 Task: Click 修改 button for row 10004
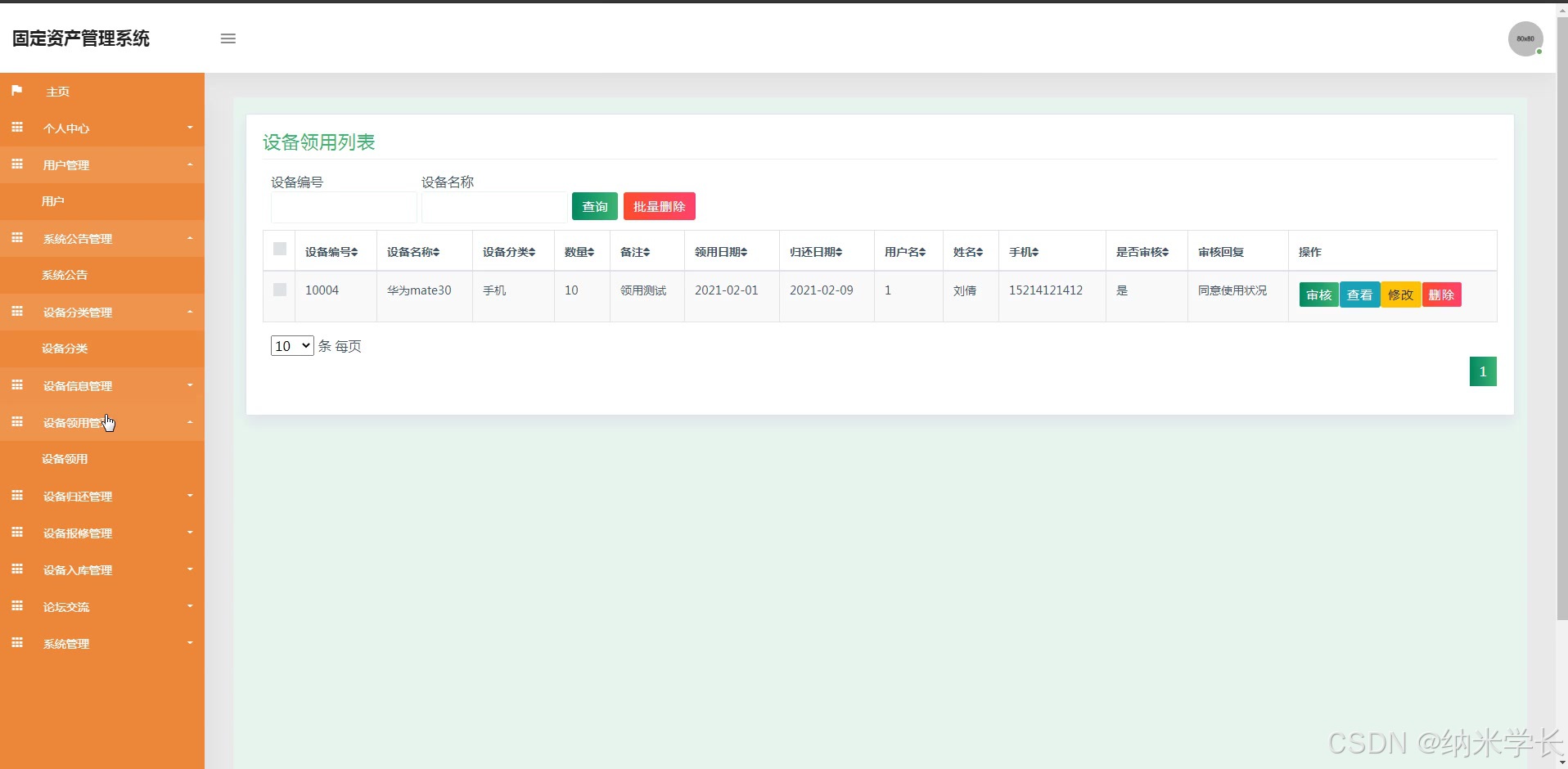1401,295
